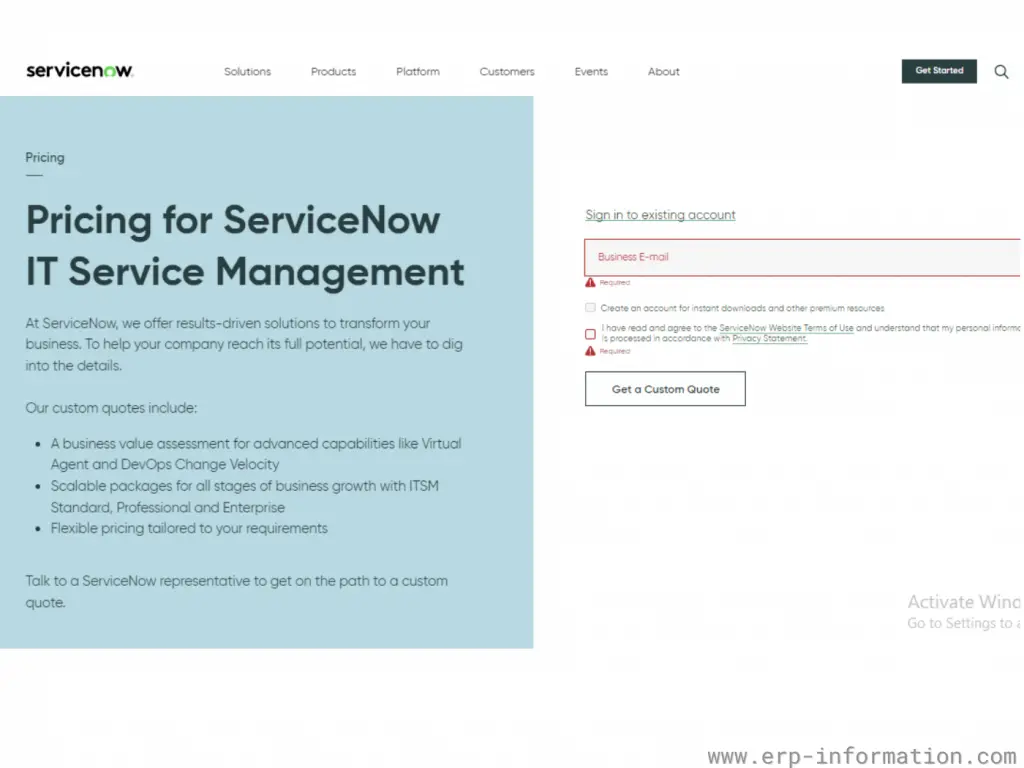
Task: Open the About menu
Action: click(x=664, y=72)
